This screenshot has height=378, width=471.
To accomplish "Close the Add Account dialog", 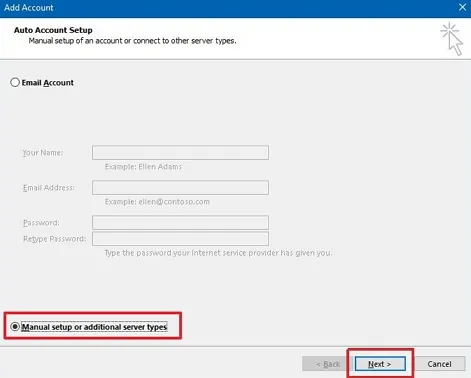I will (x=462, y=7).
